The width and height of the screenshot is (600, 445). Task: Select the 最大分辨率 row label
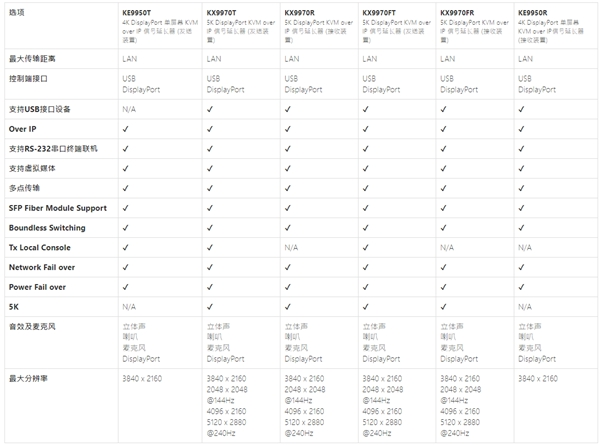pos(28,378)
